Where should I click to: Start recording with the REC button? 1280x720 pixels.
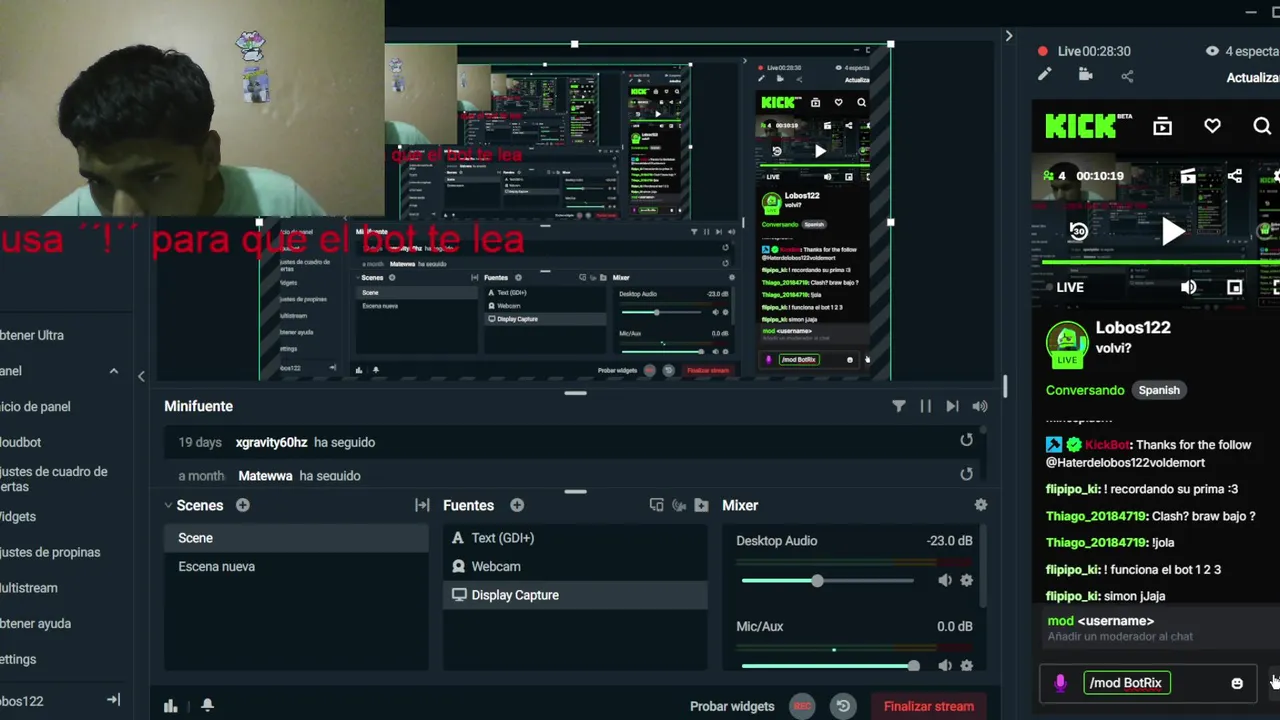(802, 706)
